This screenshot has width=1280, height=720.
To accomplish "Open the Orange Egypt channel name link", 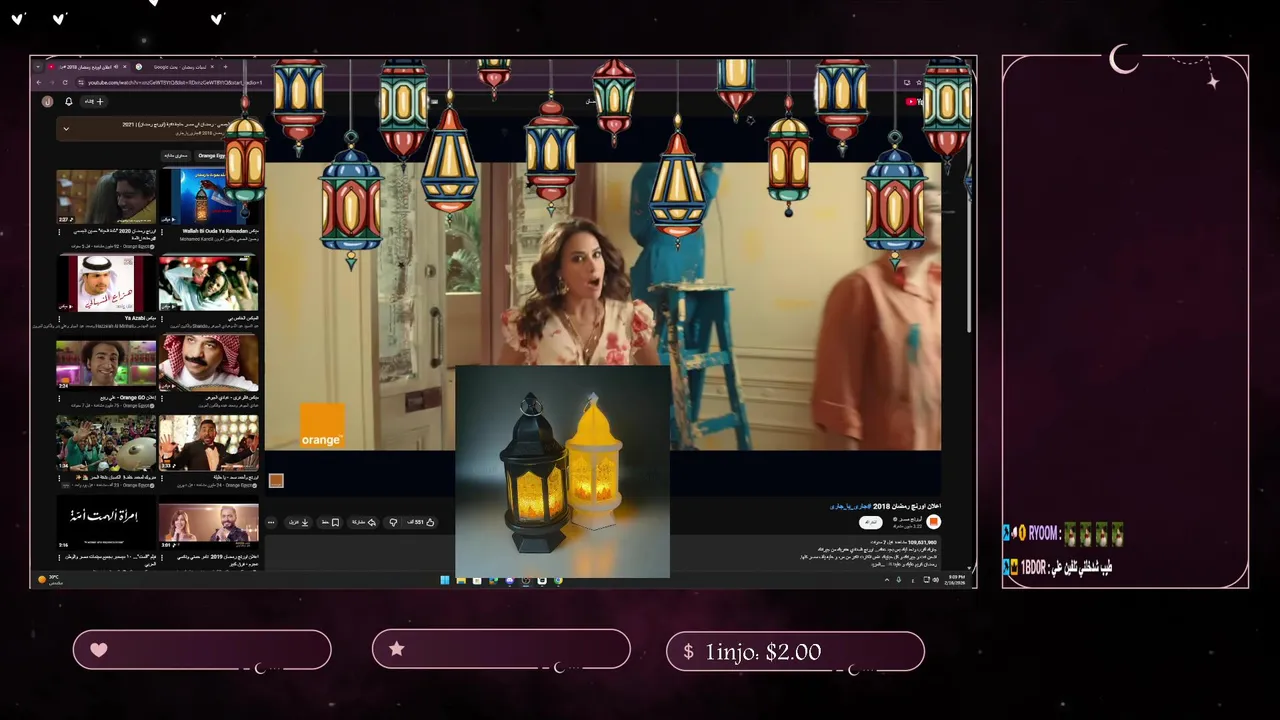I will coord(910,519).
